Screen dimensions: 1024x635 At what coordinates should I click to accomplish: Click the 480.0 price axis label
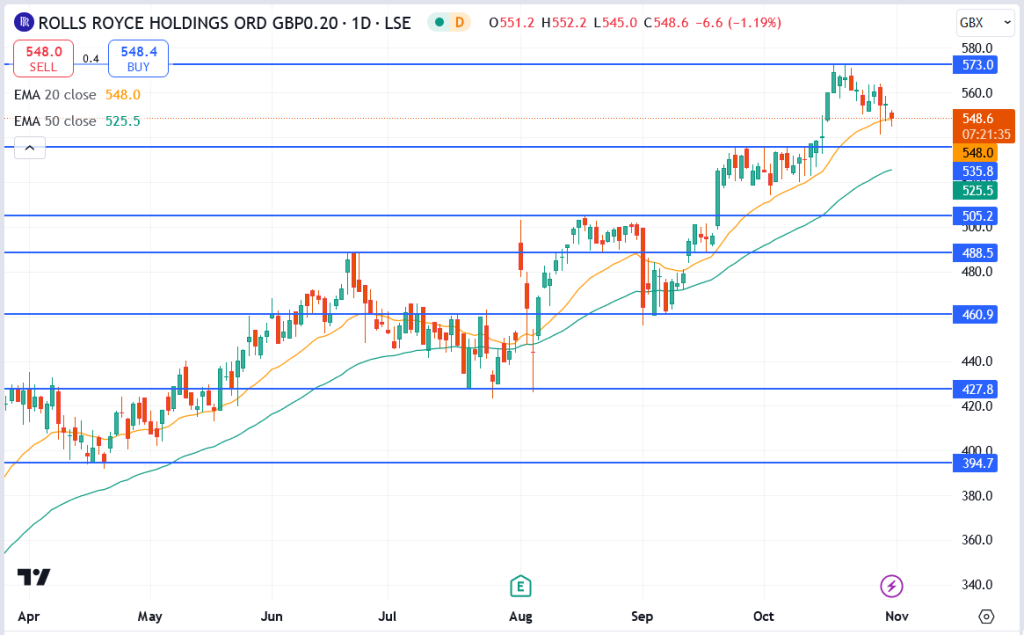977,272
